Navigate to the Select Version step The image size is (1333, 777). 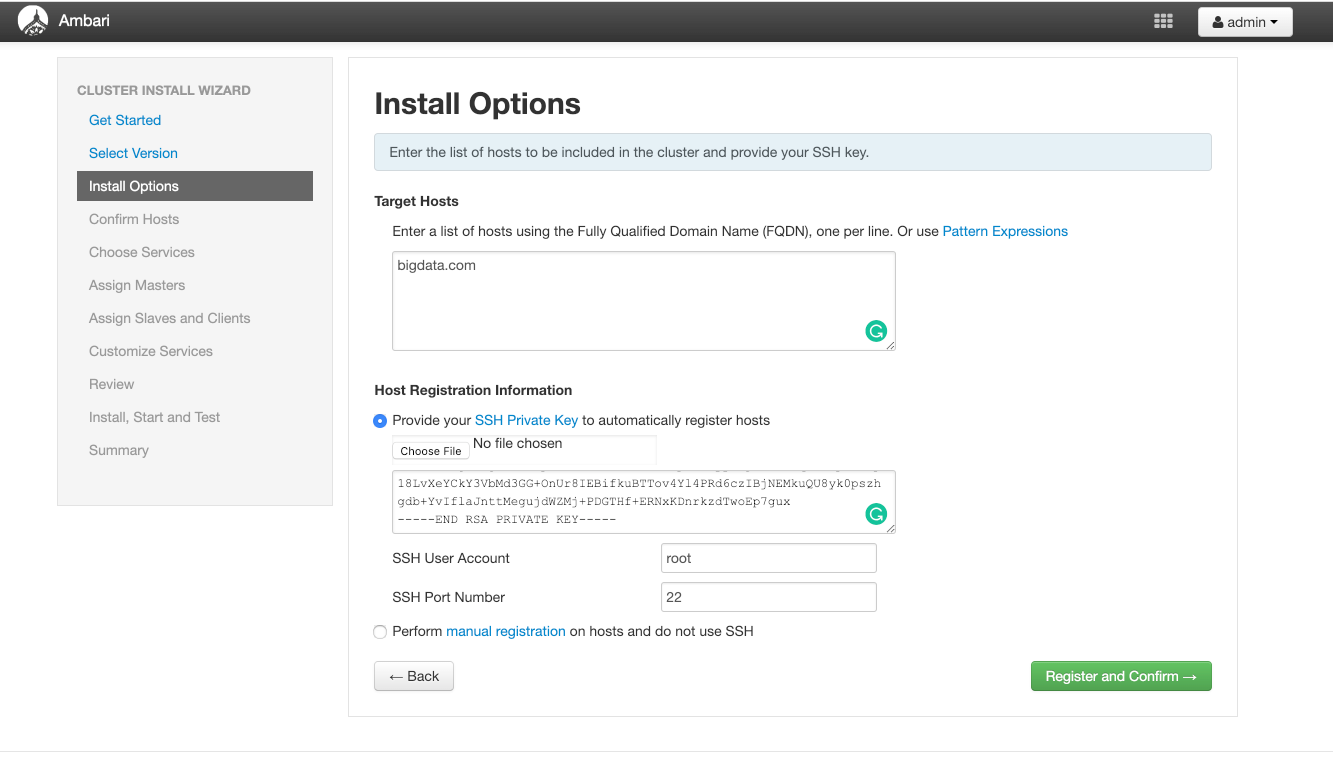pyautogui.click(x=133, y=153)
